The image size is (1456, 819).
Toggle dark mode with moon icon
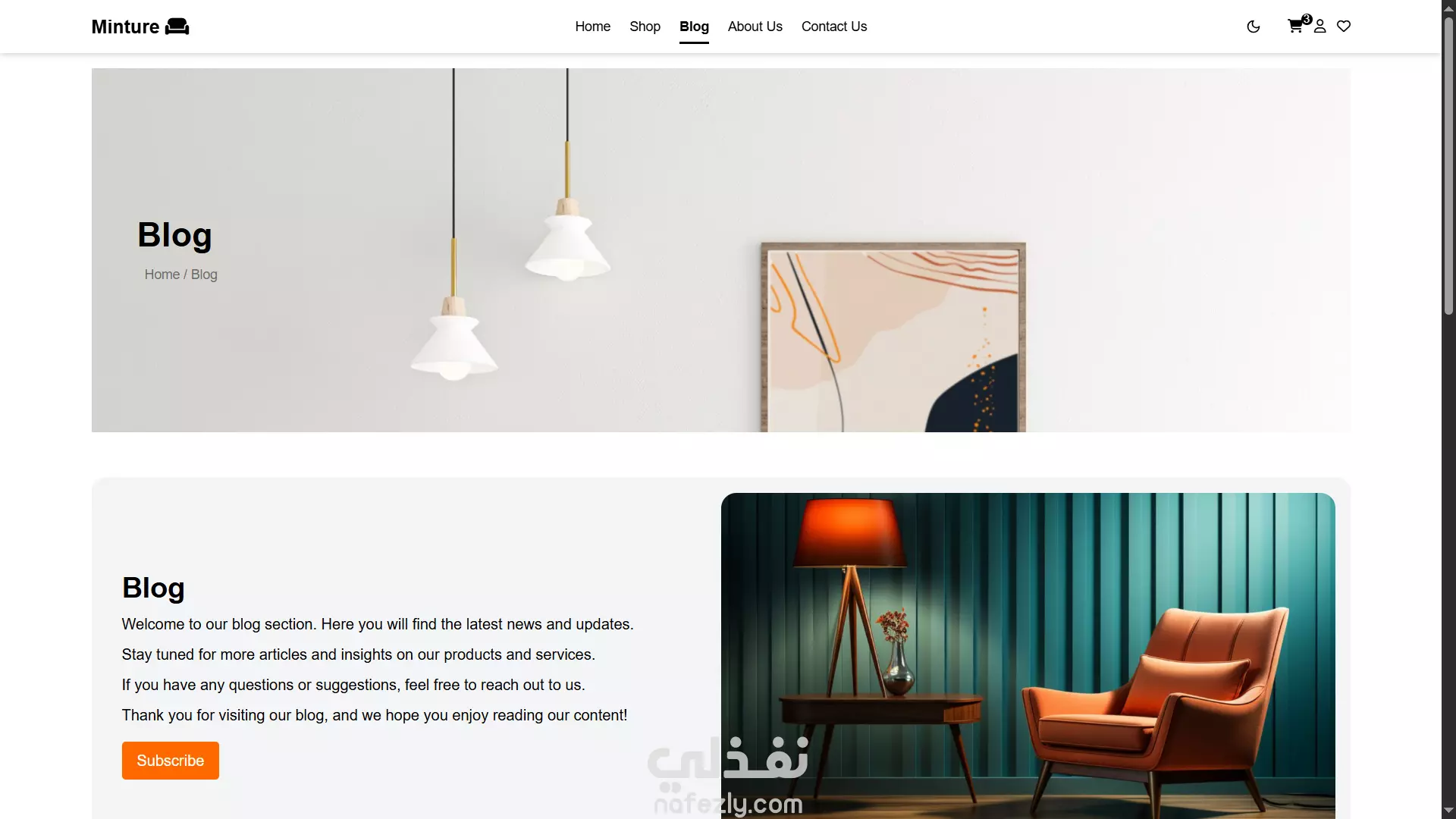point(1253,27)
